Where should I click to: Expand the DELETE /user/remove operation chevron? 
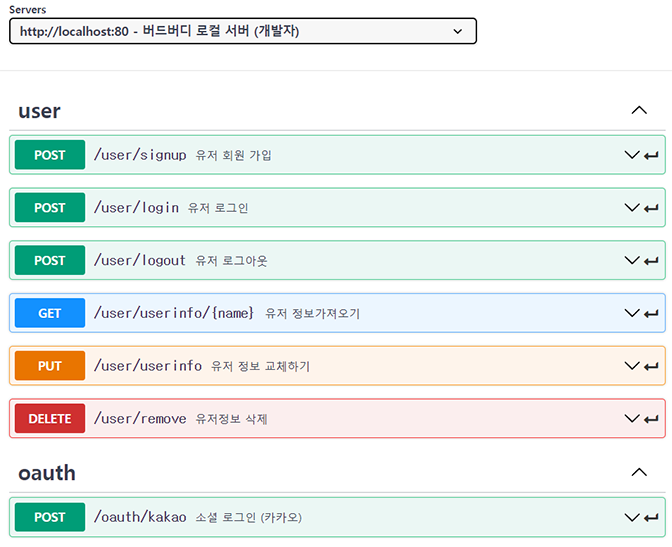(632, 418)
